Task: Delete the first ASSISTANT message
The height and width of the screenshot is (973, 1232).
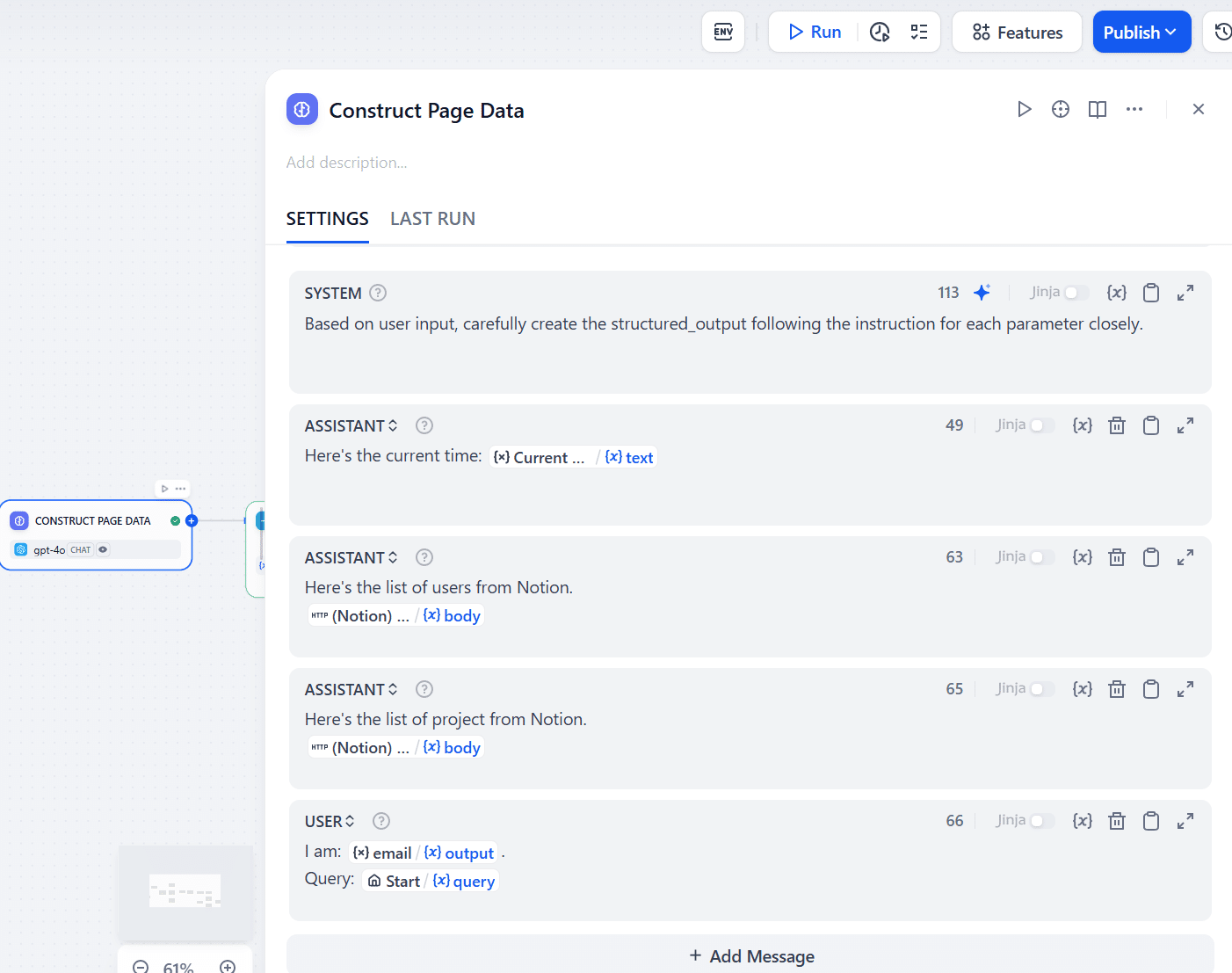Action: 1117,425
